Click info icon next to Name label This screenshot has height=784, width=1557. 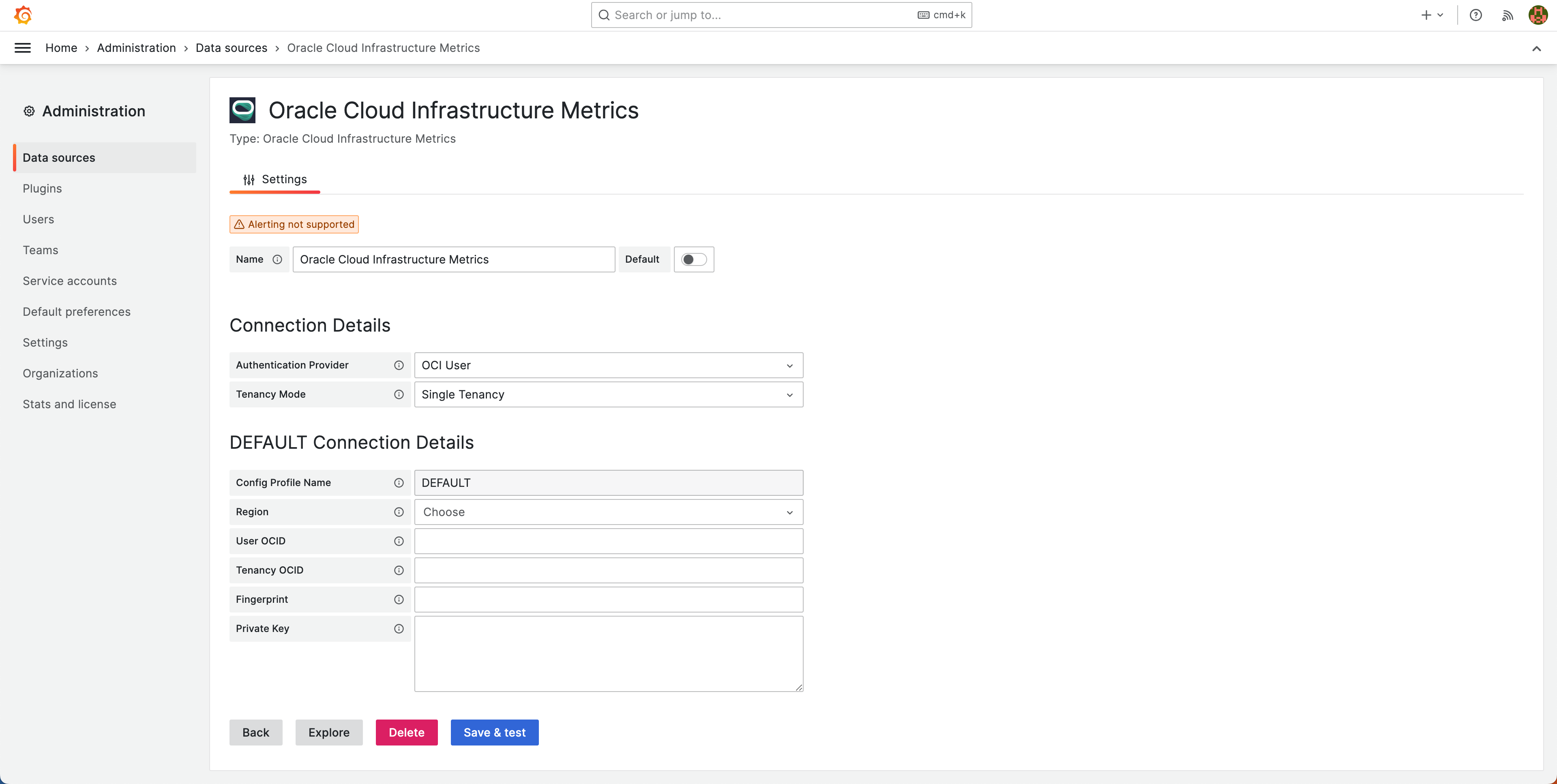(x=277, y=259)
